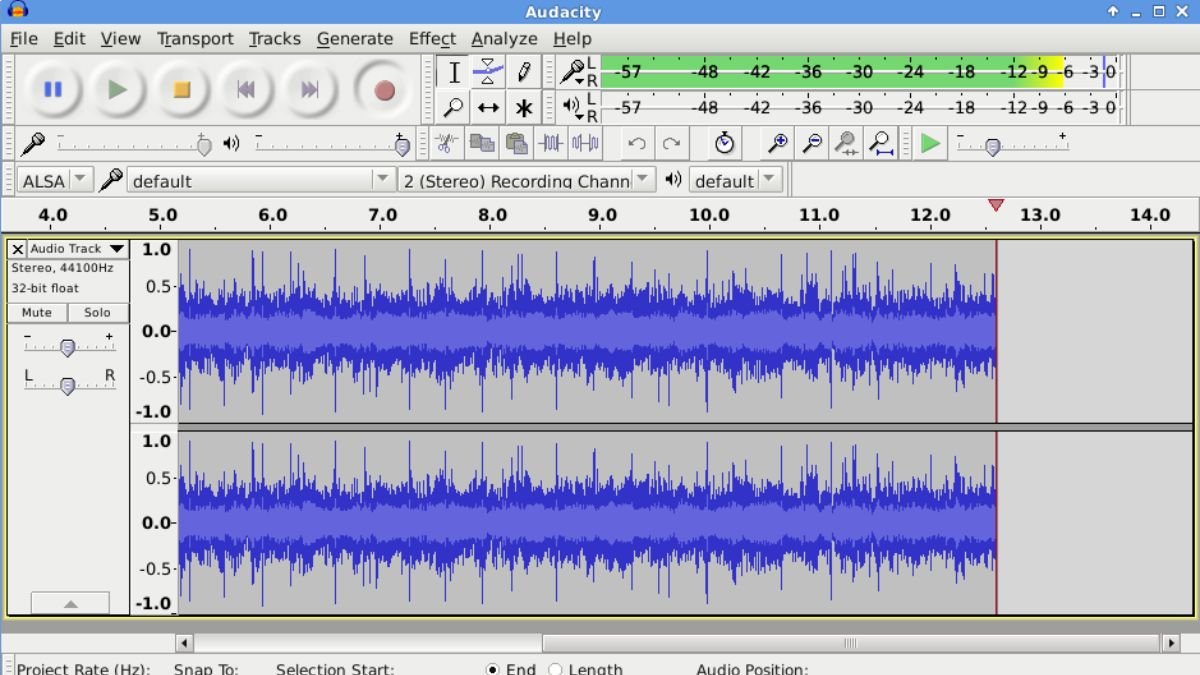Activate the Zoom tool

point(453,107)
